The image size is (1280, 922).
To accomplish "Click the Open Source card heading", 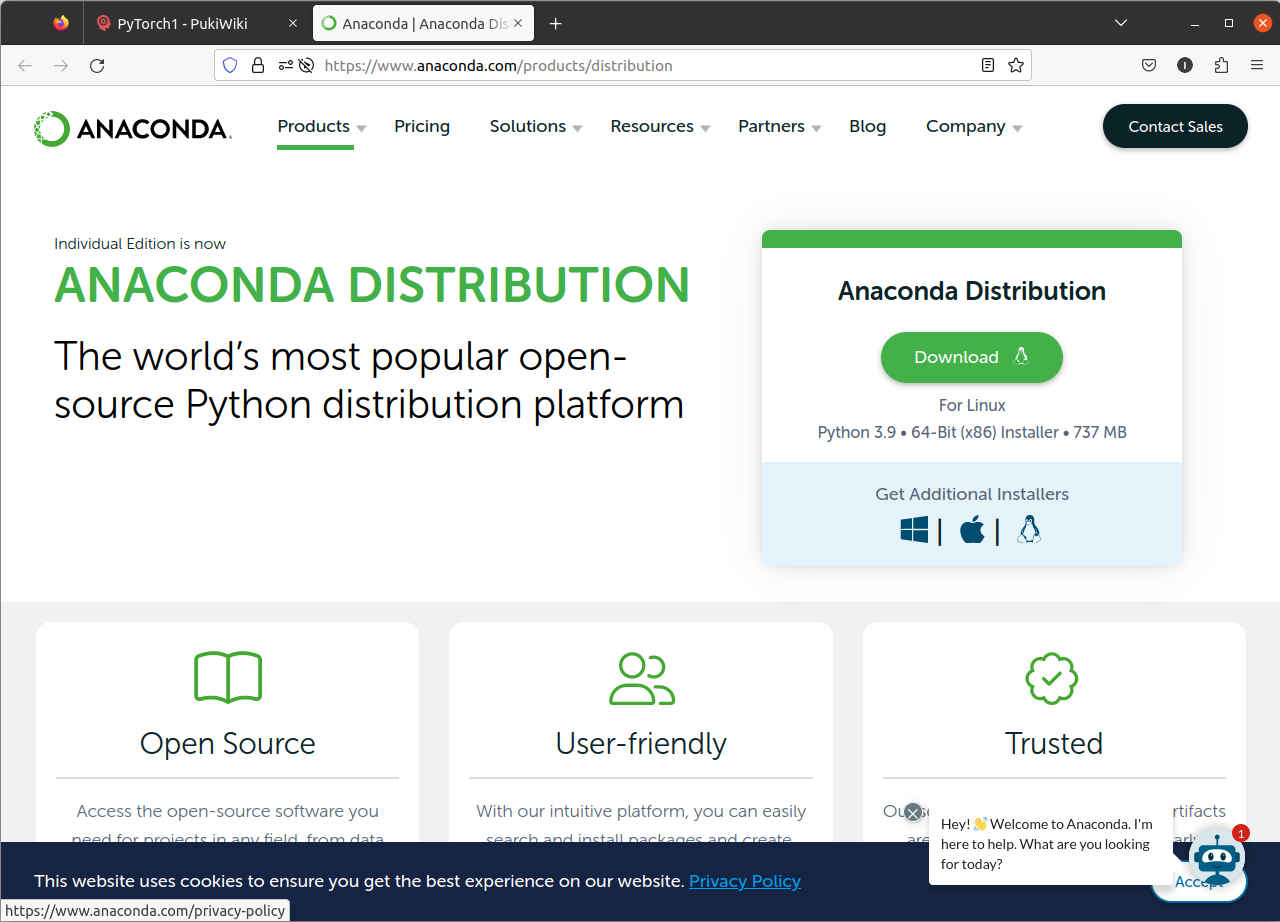I will [x=228, y=743].
